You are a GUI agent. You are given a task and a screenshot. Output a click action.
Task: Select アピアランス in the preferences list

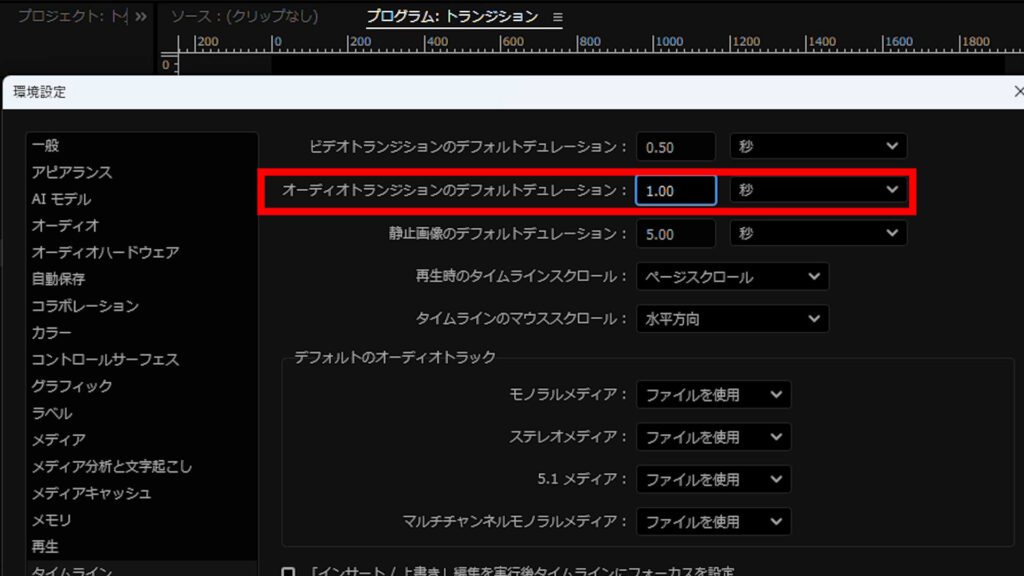(x=71, y=172)
